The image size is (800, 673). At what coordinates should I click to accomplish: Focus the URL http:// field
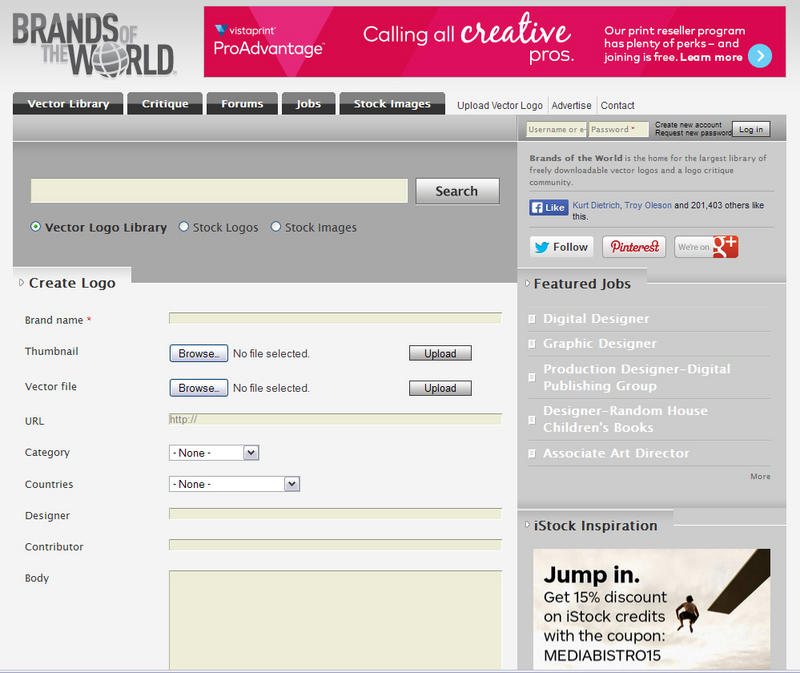point(335,419)
